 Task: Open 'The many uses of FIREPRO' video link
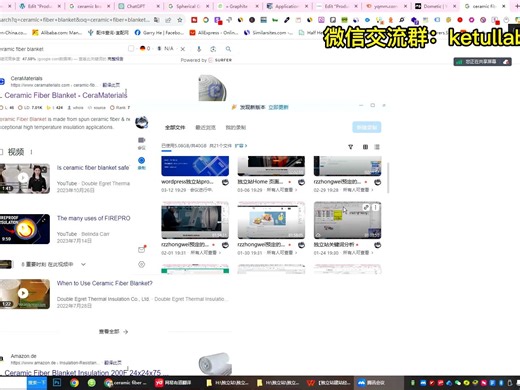click(93, 218)
